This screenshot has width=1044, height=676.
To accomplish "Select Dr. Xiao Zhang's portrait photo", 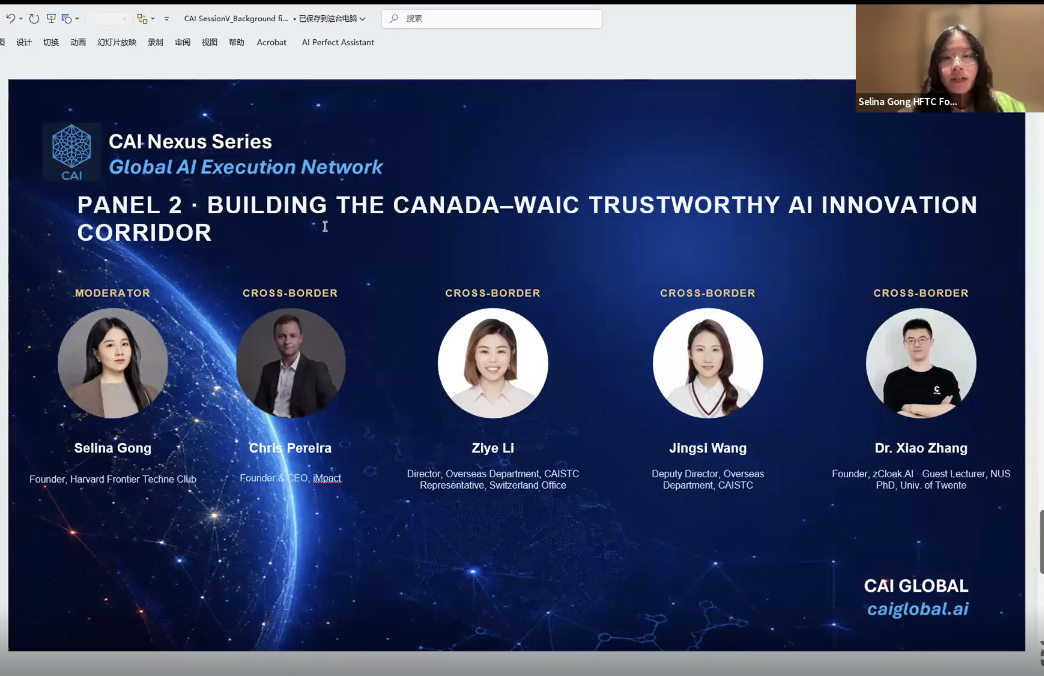I will pyautogui.click(x=921, y=363).
